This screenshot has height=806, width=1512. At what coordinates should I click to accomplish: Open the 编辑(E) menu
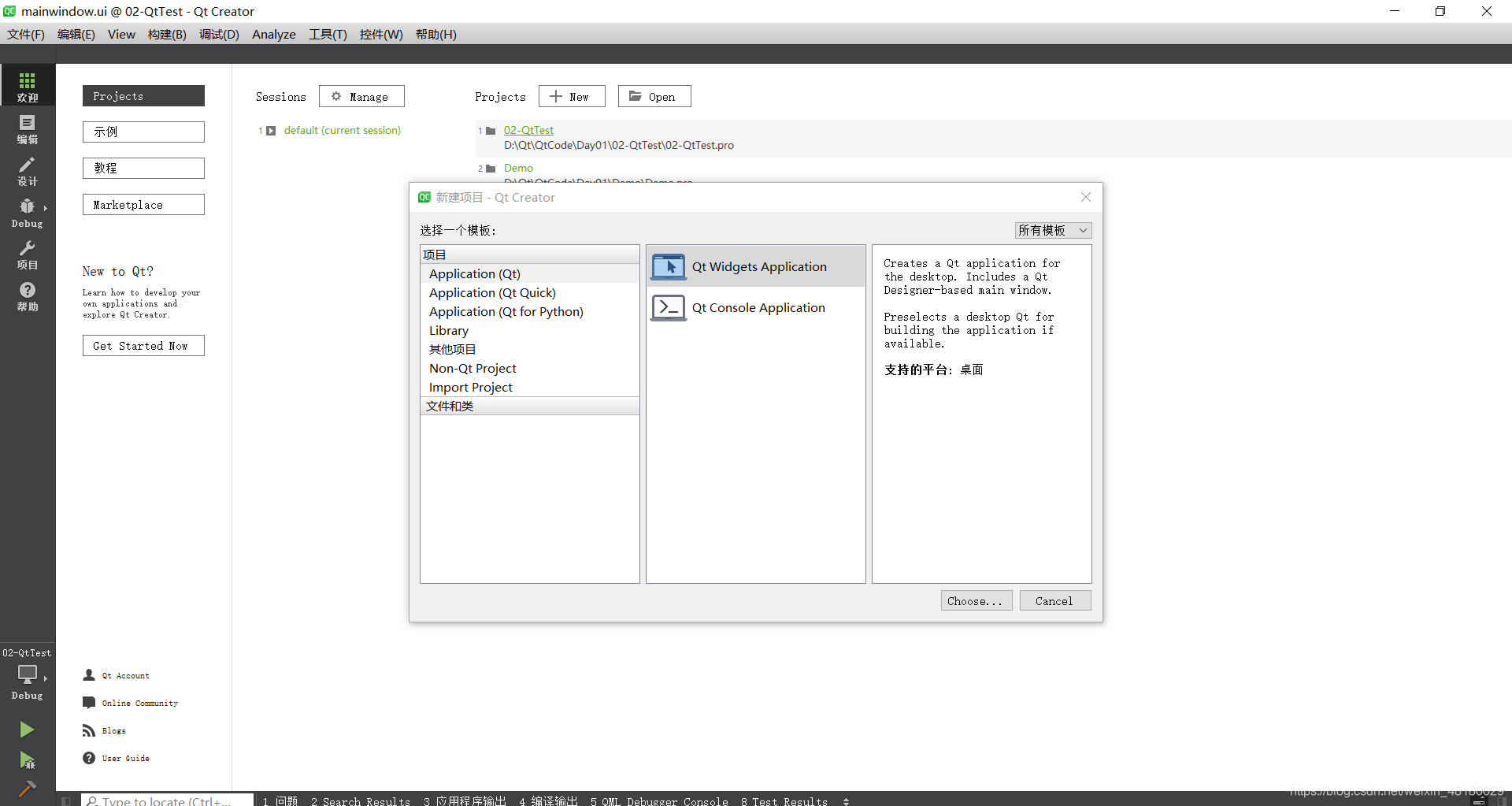76,34
